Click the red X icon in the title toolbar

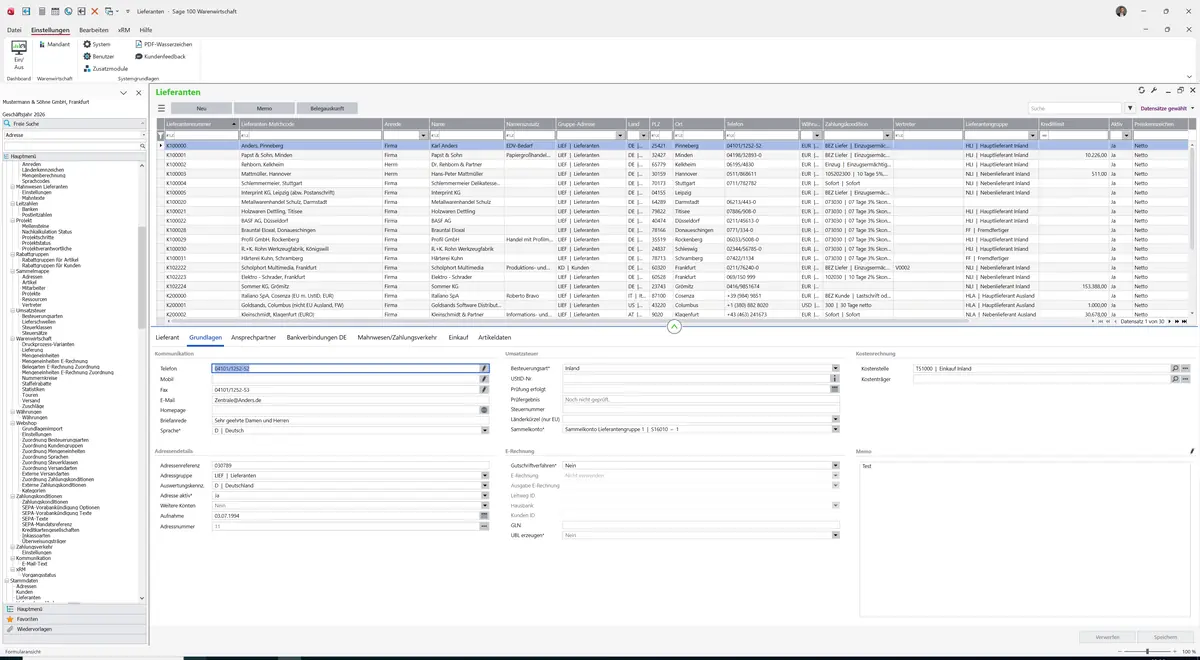tap(95, 11)
